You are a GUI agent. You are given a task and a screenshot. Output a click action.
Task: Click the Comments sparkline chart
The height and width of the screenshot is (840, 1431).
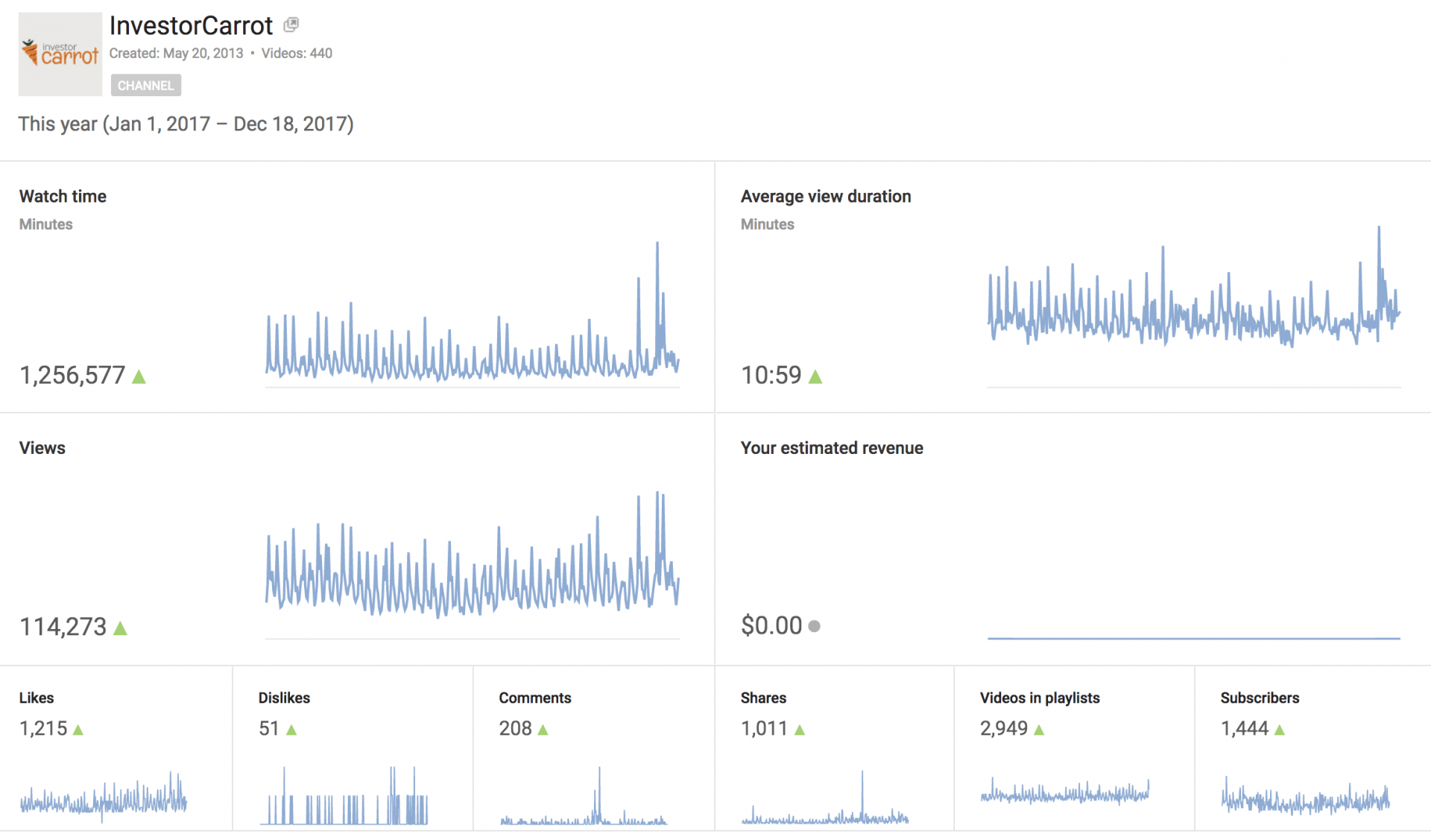click(584, 795)
